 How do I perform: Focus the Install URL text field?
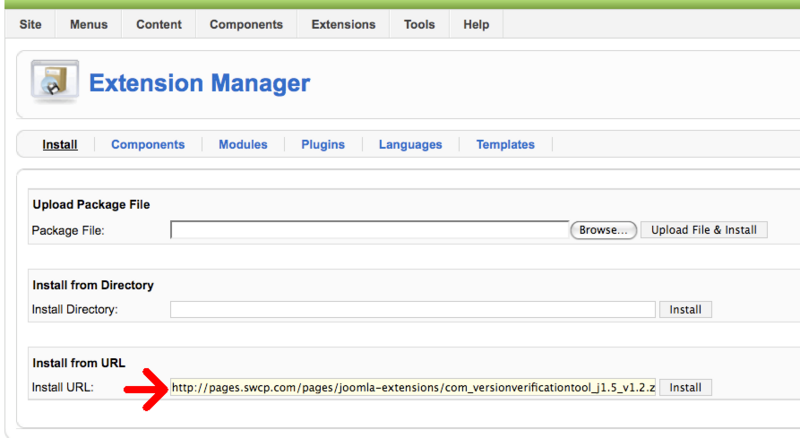(413, 387)
